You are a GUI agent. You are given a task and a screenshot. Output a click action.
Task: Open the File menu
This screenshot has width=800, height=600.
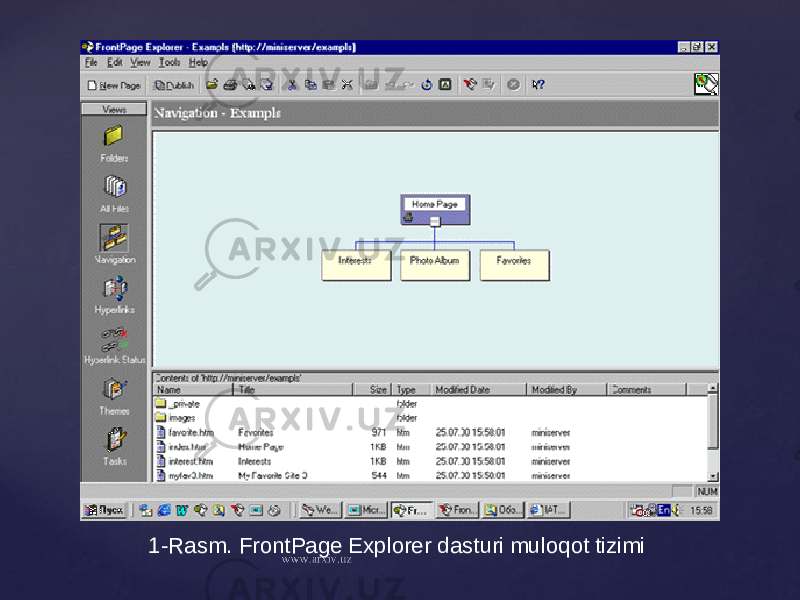(91, 62)
